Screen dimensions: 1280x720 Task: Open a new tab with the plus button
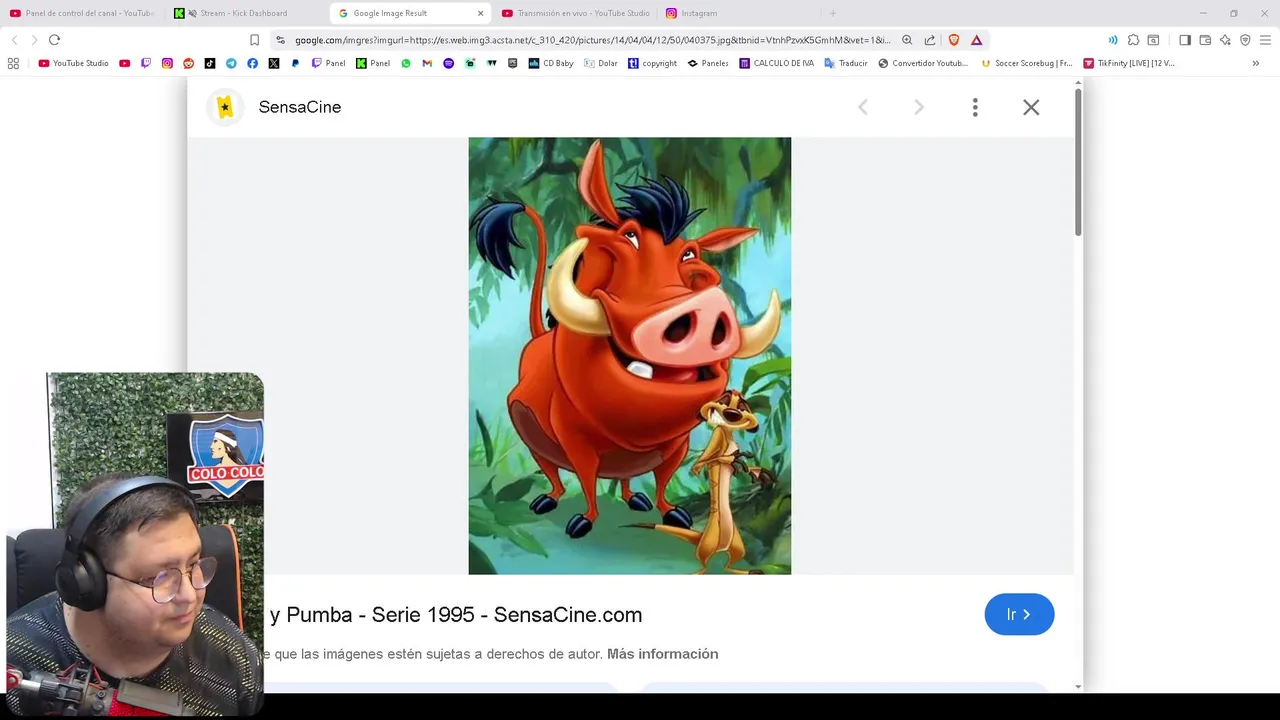coord(833,13)
